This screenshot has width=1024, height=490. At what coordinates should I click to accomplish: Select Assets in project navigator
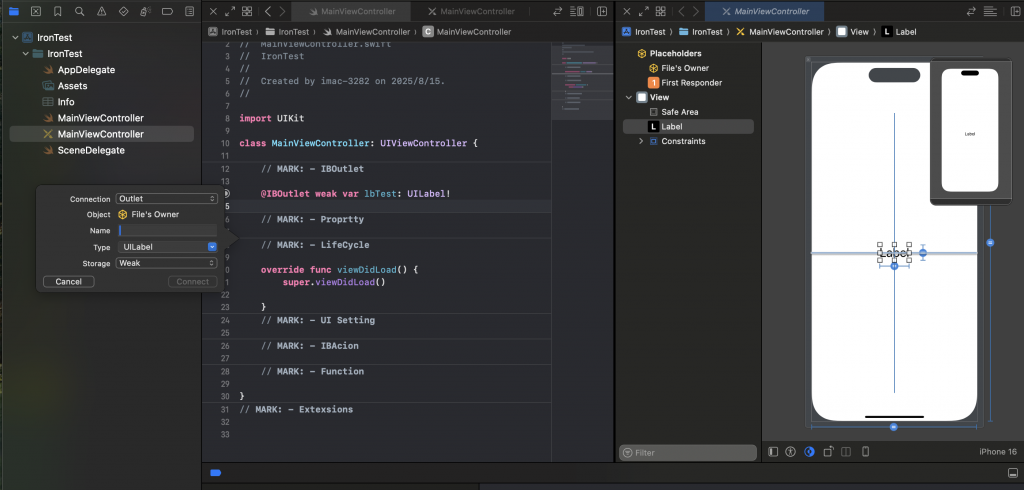(72, 86)
